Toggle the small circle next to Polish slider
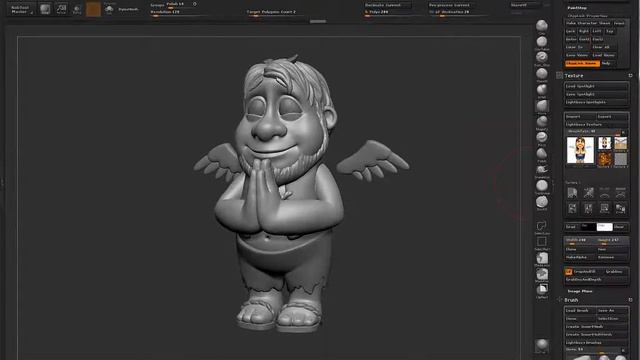The image size is (640, 360). [x=195, y=4]
